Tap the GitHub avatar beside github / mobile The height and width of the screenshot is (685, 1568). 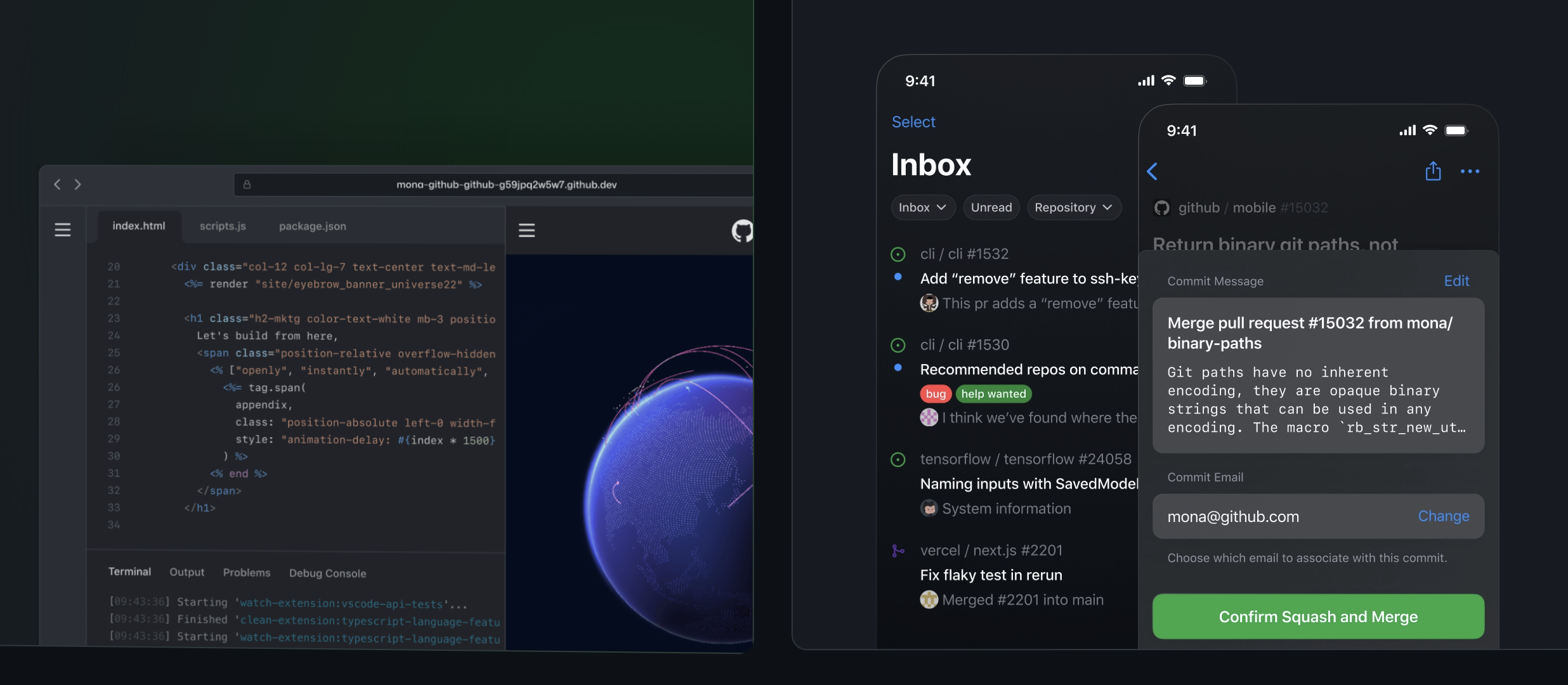[1161, 208]
